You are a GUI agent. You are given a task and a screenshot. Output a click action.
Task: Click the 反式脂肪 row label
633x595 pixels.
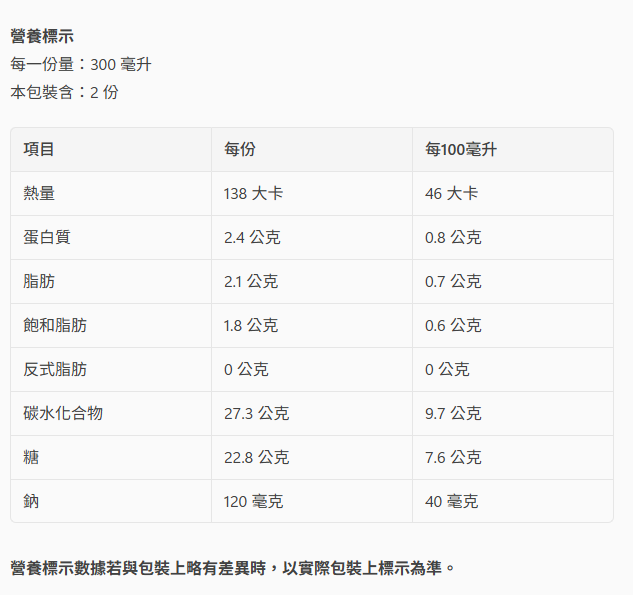55,369
